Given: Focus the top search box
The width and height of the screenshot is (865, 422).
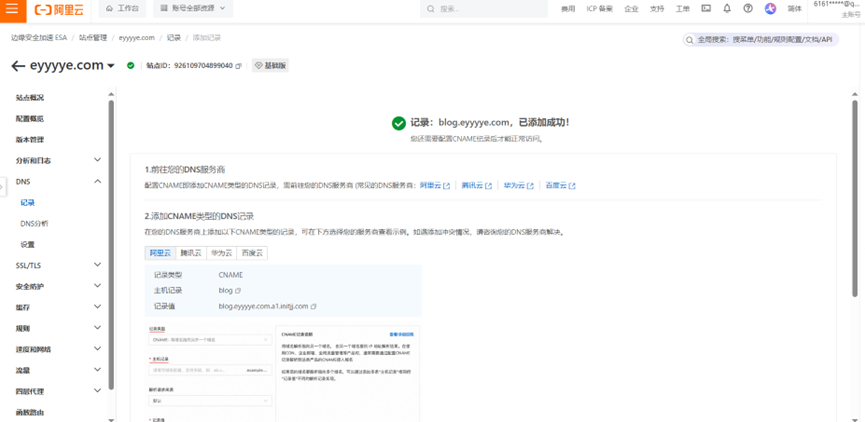Looking at the screenshot, I should (x=483, y=9).
